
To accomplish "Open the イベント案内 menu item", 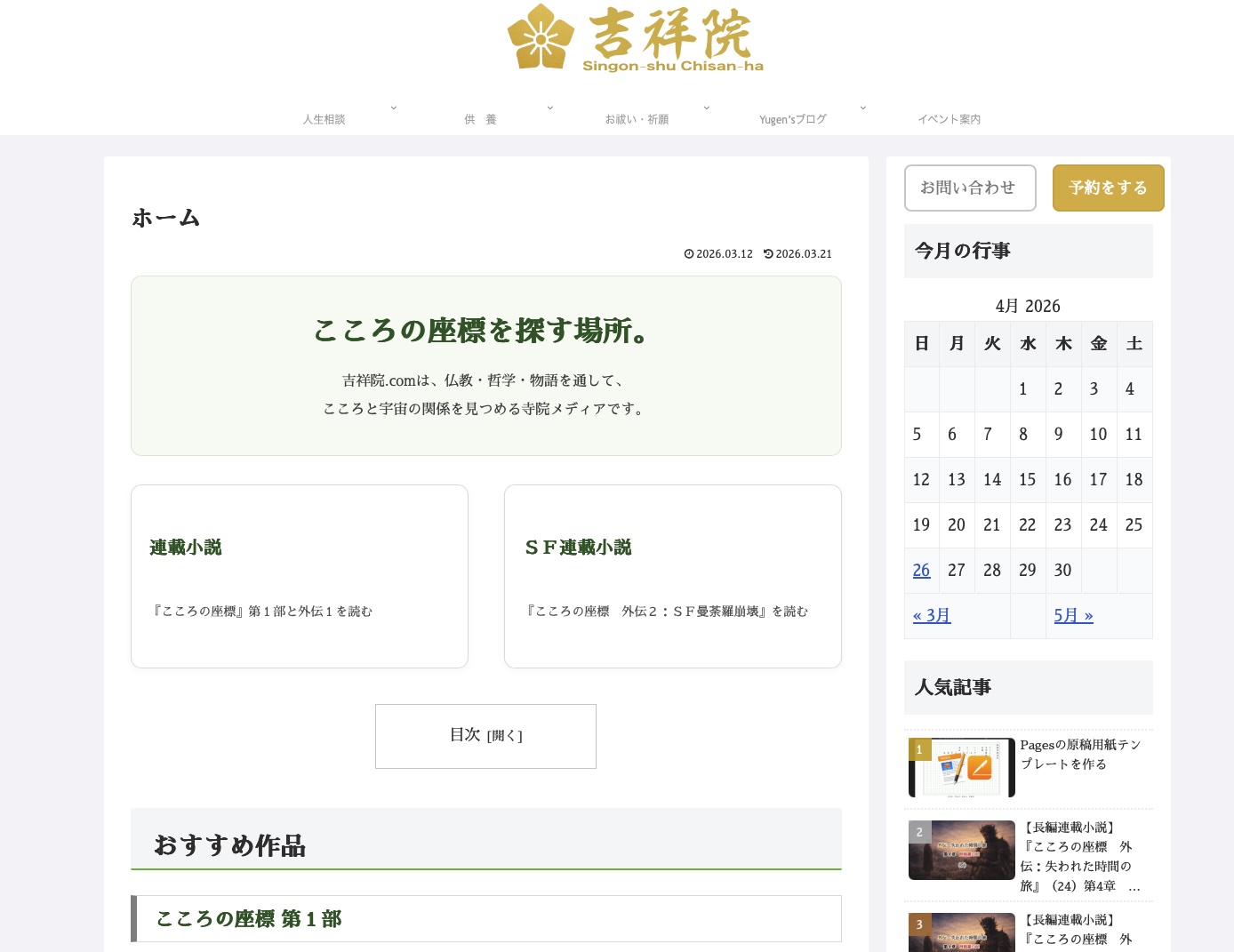I will click(x=950, y=118).
